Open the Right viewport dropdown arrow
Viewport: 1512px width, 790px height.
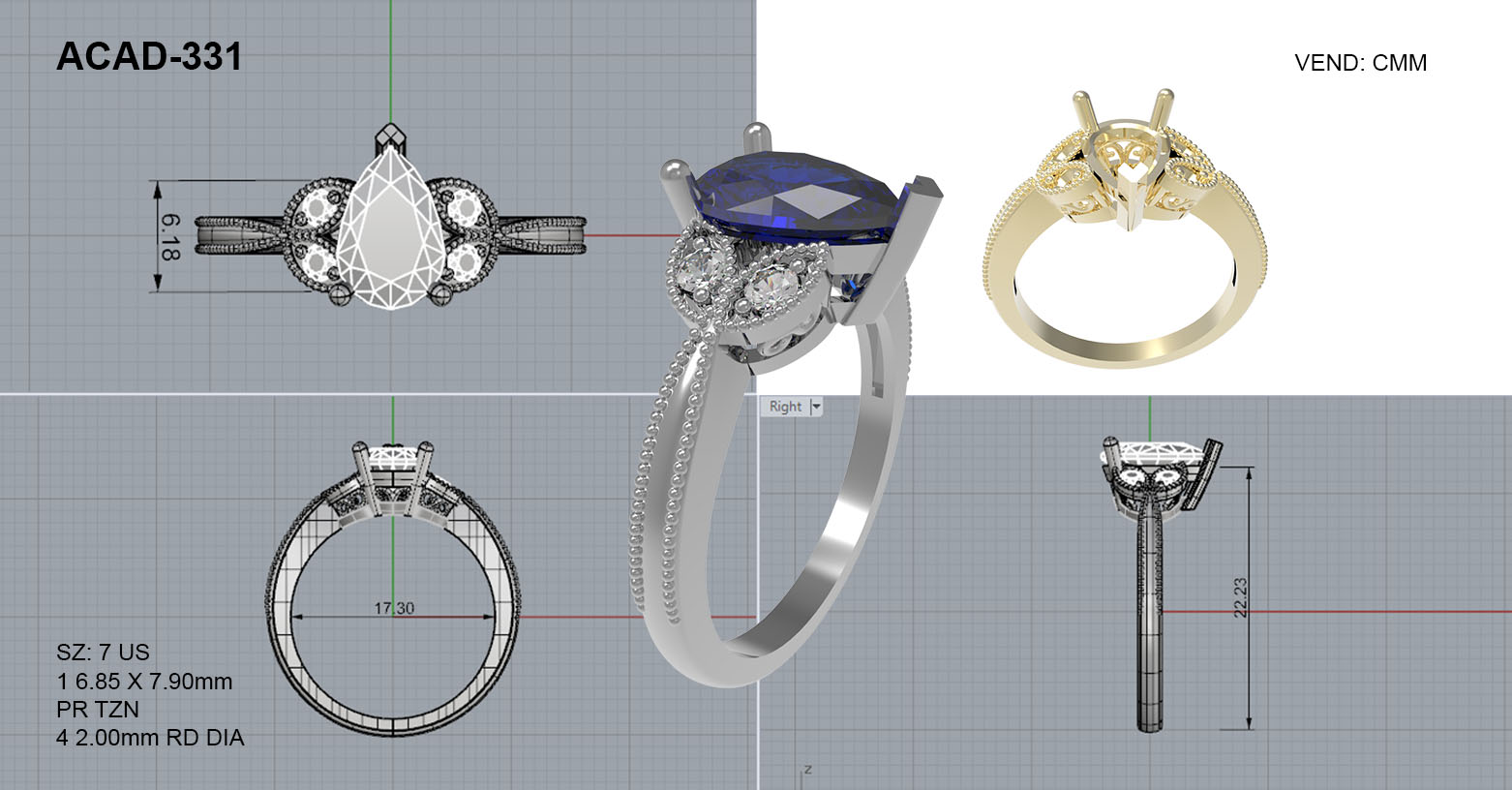tap(816, 407)
